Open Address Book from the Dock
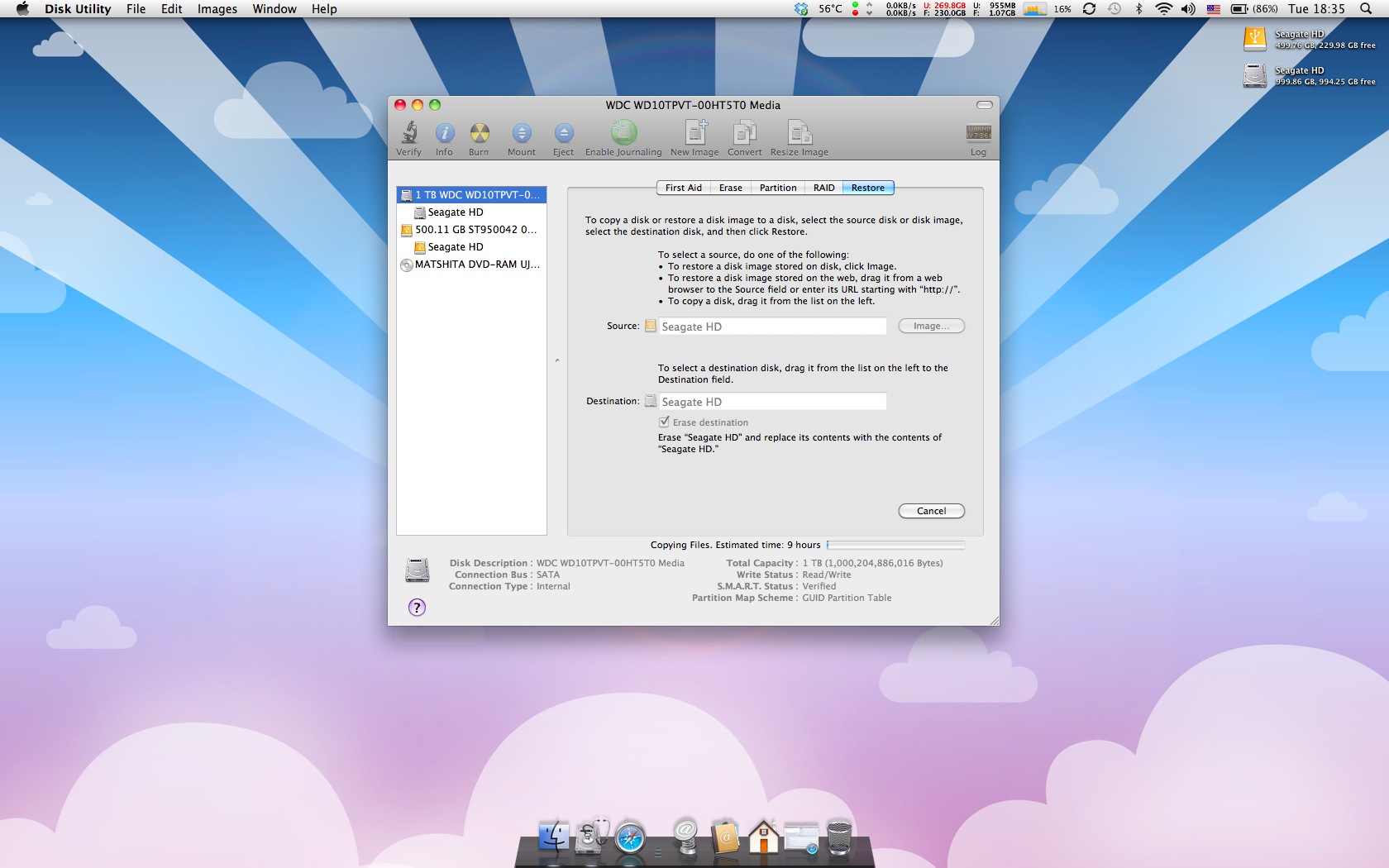 [x=724, y=837]
